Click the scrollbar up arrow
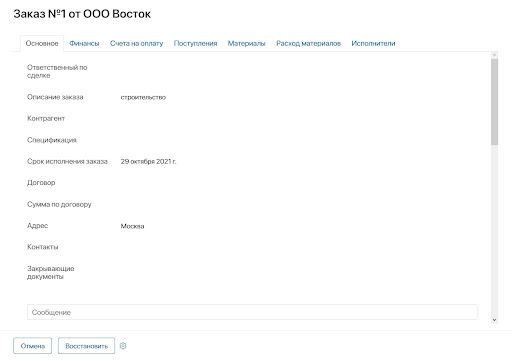Image resolution: width=512 pixels, height=361 pixels. [494, 55]
